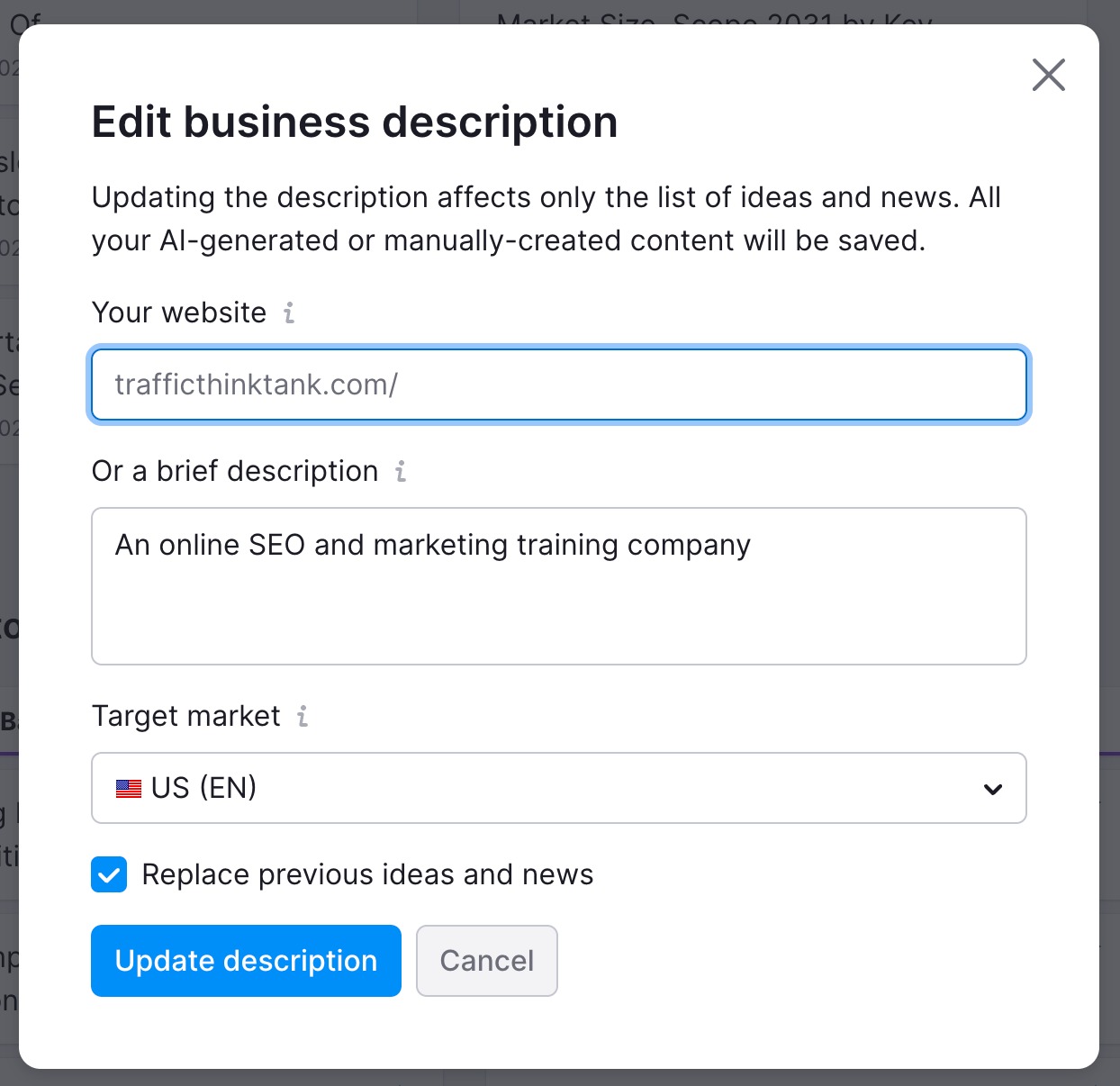Click the info icon beside Target market

pyautogui.click(x=303, y=717)
